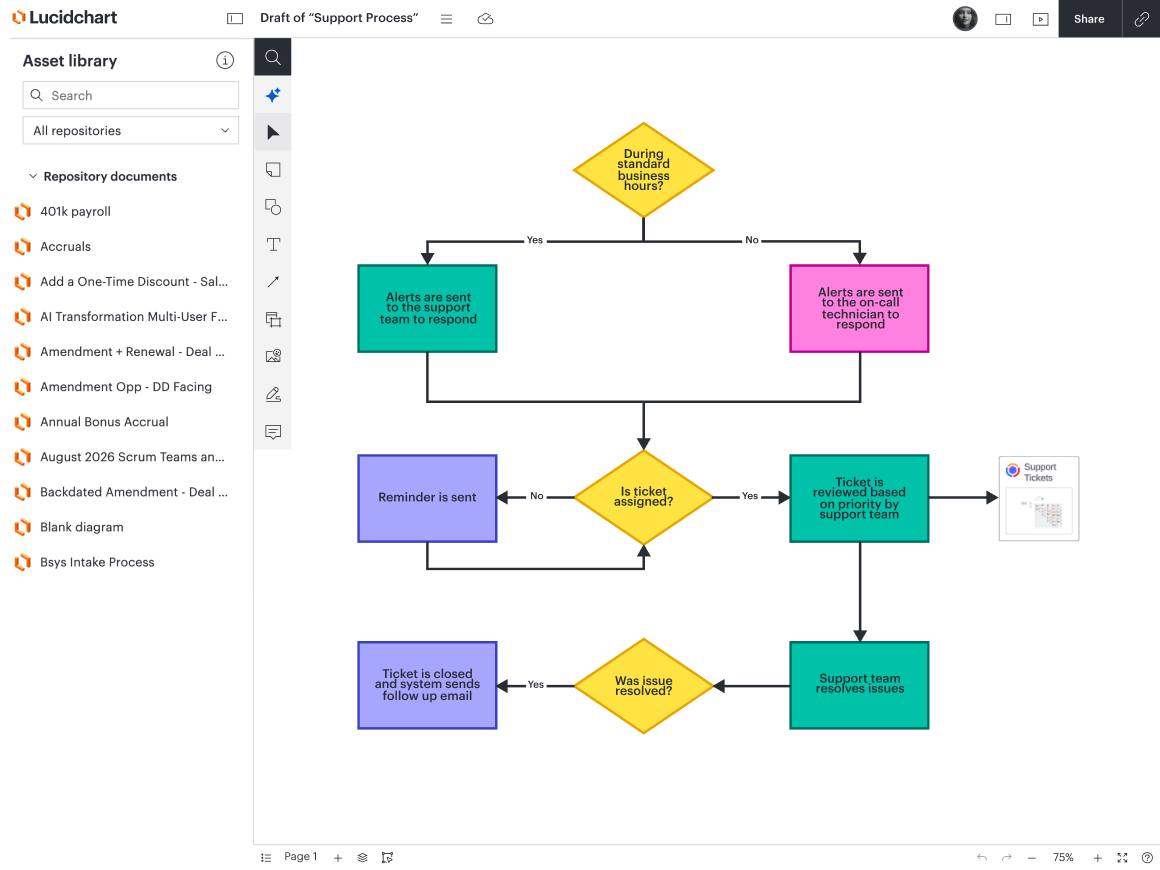This screenshot has height=870, width=1160.
Task: Open the page list outline icon
Action: pos(266,857)
